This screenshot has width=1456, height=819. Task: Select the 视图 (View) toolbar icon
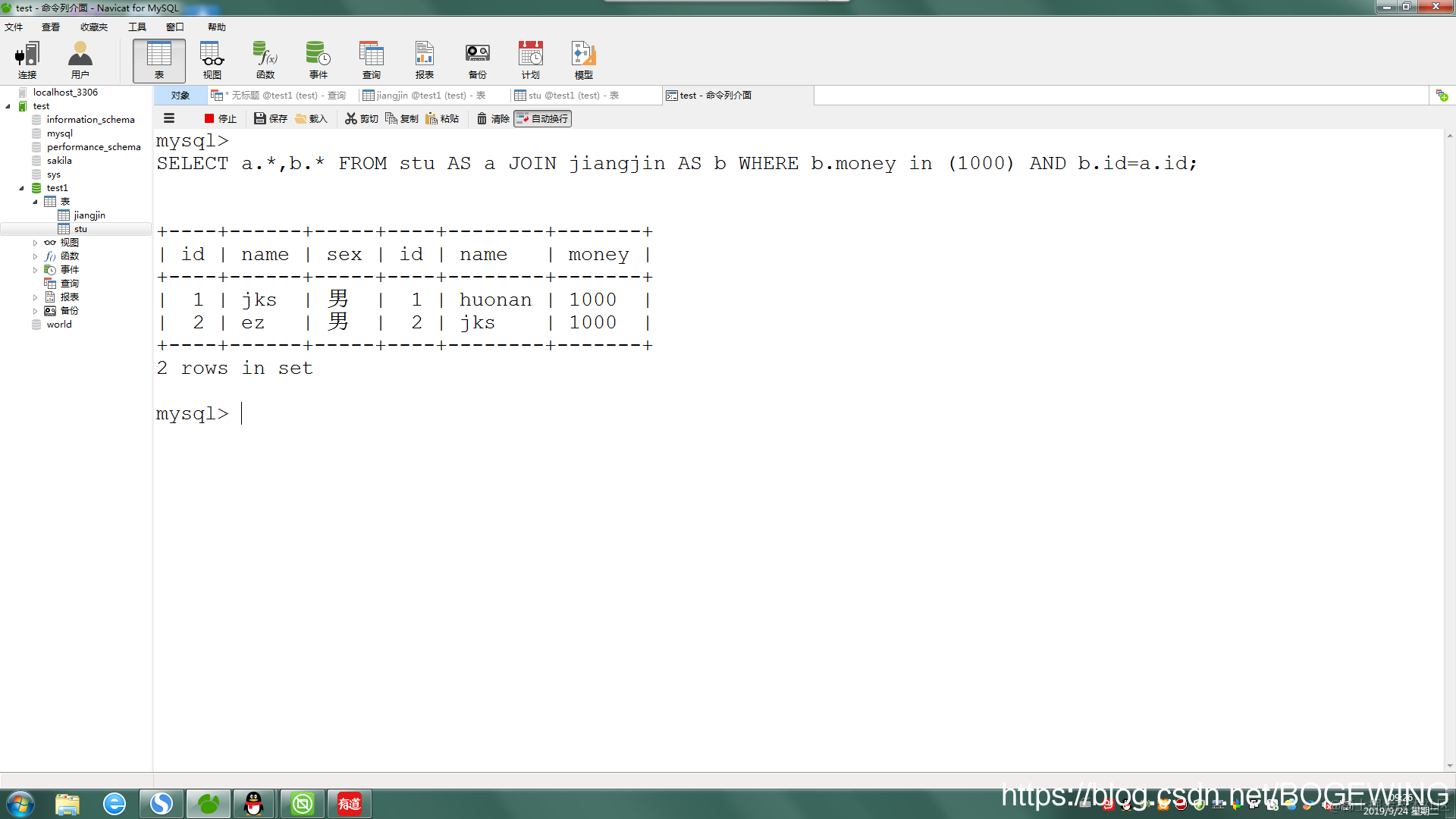click(x=212, y=60)
